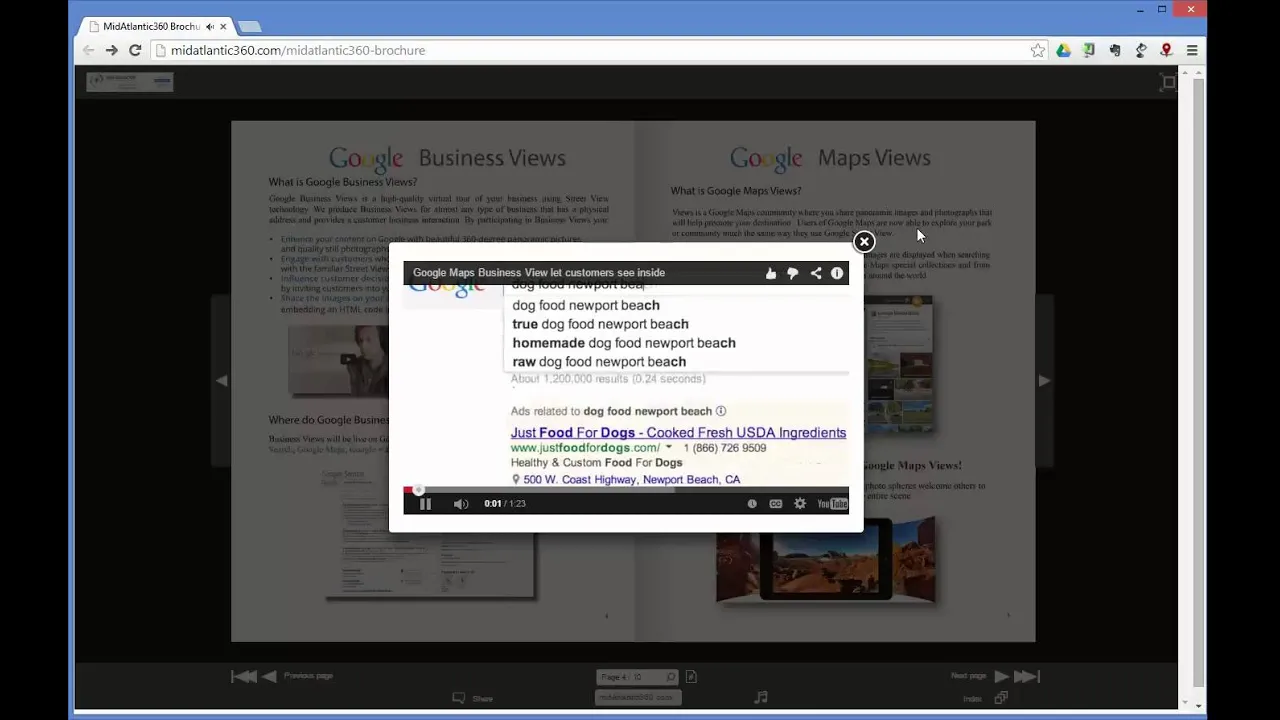Click the scroll up arrow of the page

tap(1198, 72)
